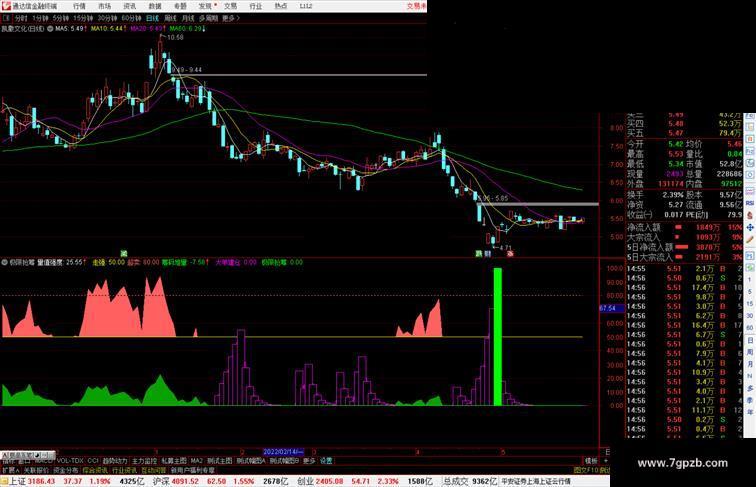Choose 1-minute button in right toolbar
This screenshot has height=487, width=756.
pyautogui.click(x=750, y=280)
